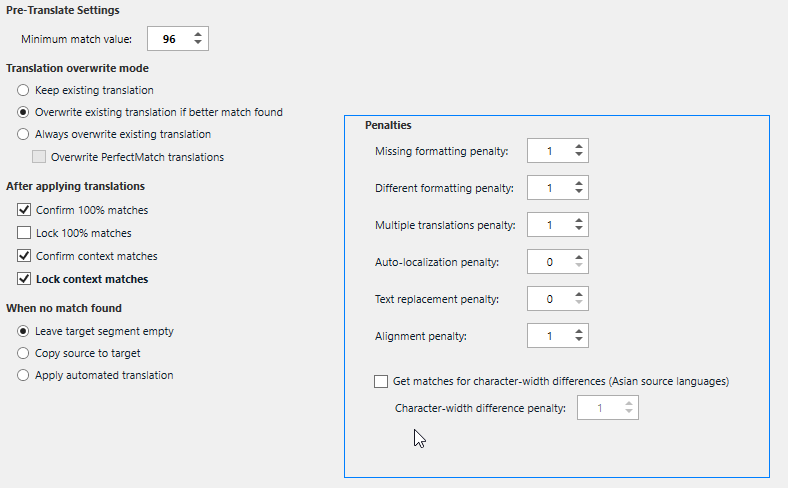788x488 pixels.
Task: Uncheck Confirm context matches
Action: pyautogui.click(x=24, y=256)
